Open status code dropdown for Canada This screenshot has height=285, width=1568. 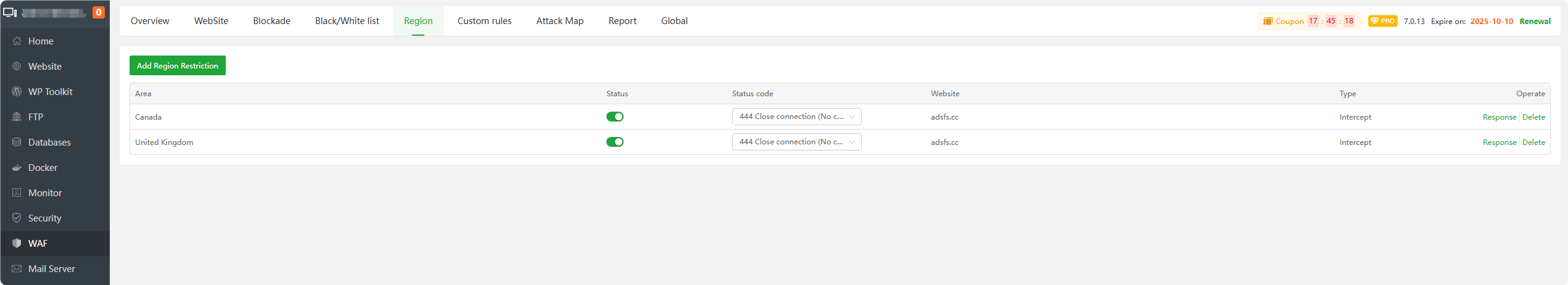[x=796, y=117]
